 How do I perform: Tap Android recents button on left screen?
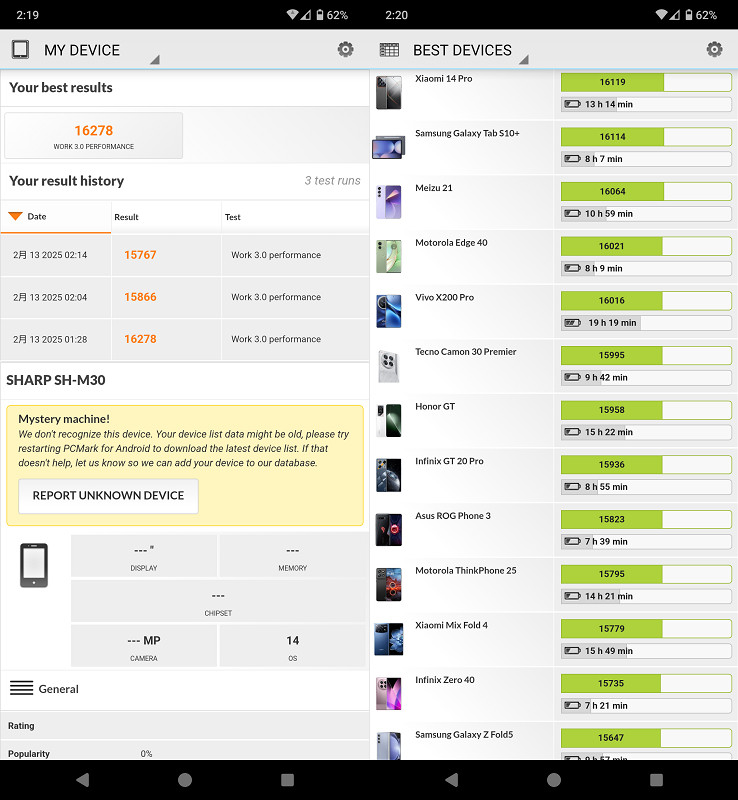[x=287, y=780]
